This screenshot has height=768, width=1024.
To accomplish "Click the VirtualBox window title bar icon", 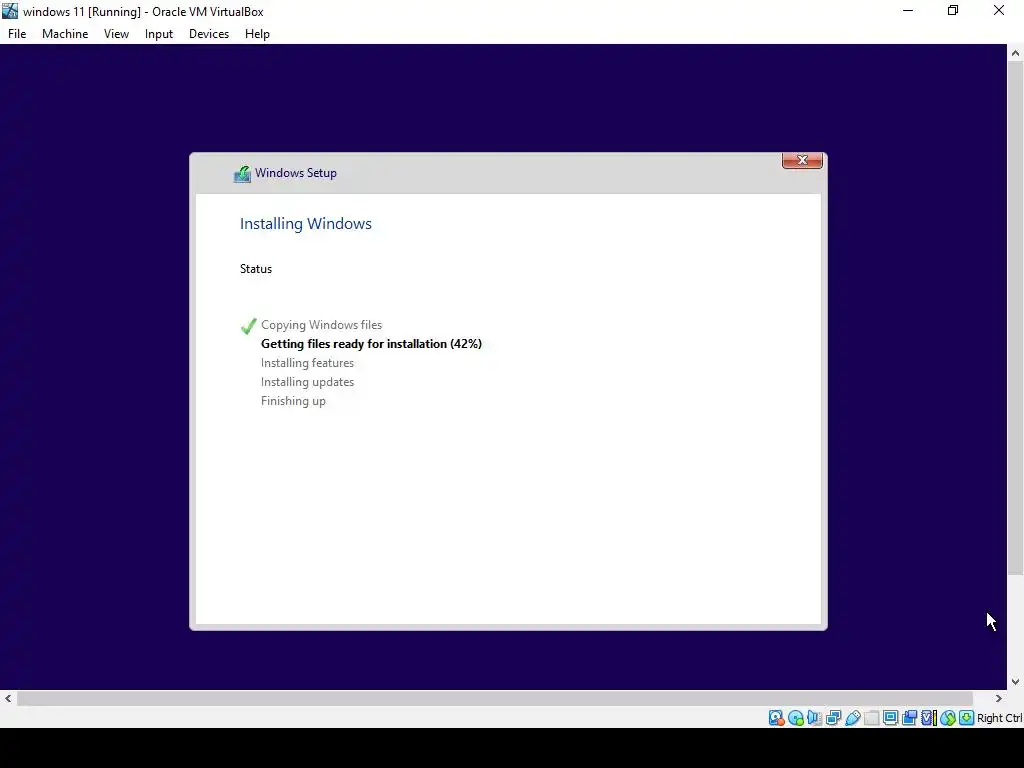I will 10,10.
